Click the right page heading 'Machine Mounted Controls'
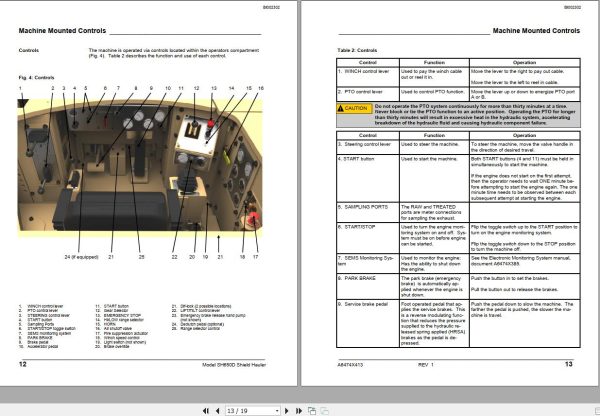The width and height of the screenshot is (600, 416). (x=536, y=31)
